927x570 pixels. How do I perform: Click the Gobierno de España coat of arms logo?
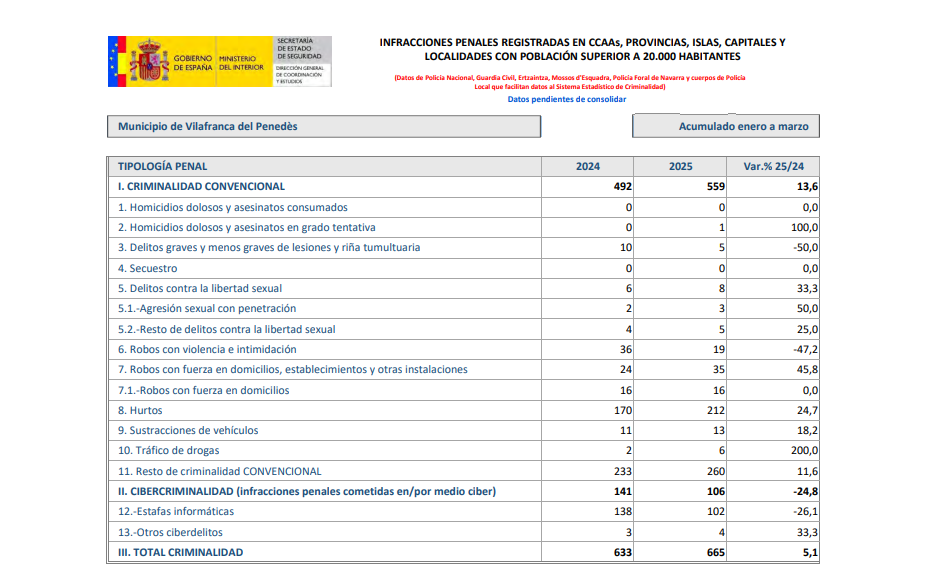pyautogui.click(x=148, y=62)
